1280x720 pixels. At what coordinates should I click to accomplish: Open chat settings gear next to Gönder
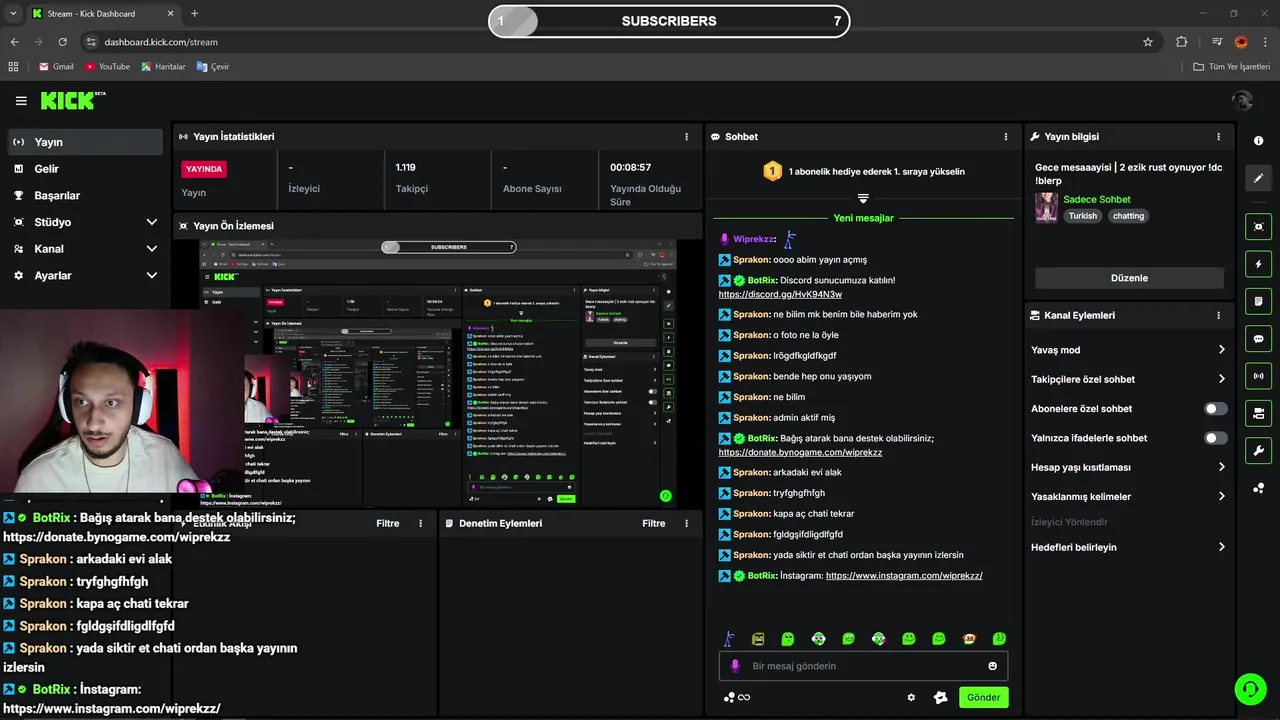[911, 697]
